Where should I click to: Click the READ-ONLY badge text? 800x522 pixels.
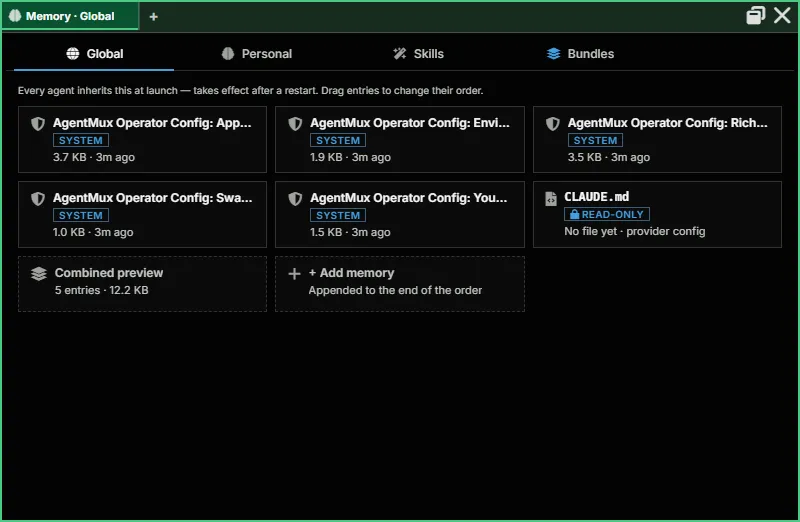coord(612,214)
